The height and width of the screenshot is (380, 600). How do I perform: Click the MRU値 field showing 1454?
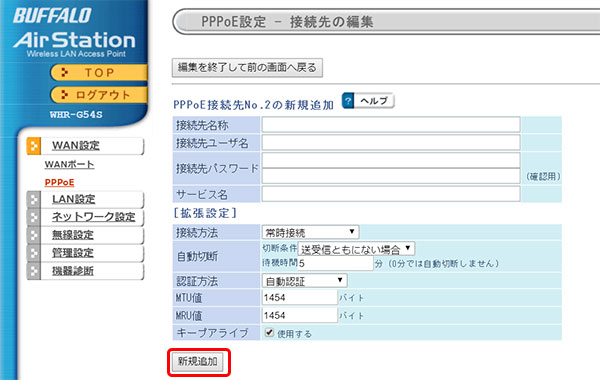click(x=300, y=315)
